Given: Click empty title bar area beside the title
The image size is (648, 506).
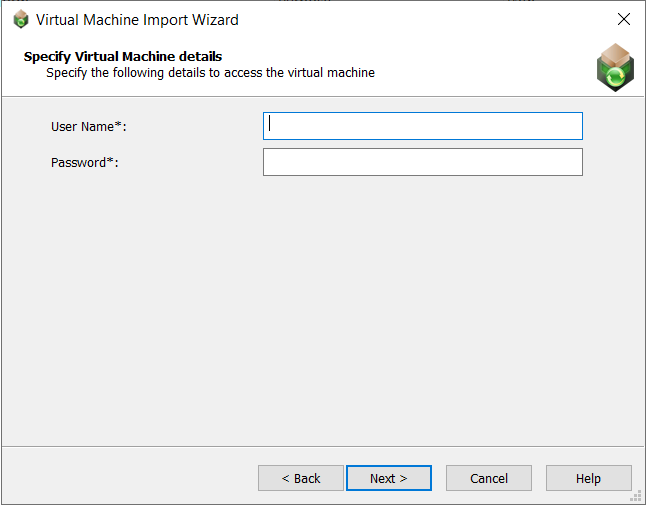Looking at the screenshot, I should point(420,19).
